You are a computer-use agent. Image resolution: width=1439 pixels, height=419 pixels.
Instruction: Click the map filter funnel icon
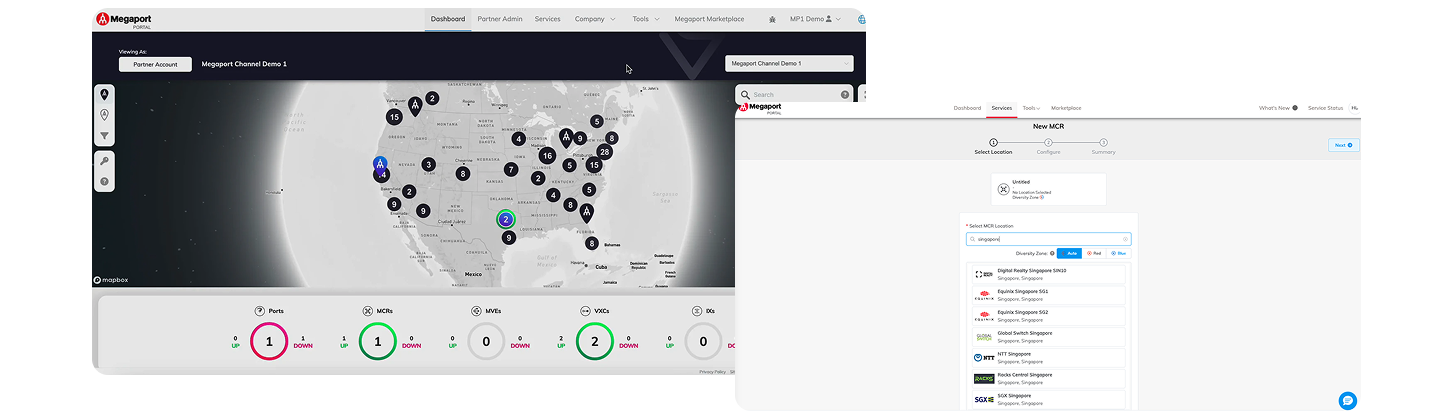(x=104, y=137)
